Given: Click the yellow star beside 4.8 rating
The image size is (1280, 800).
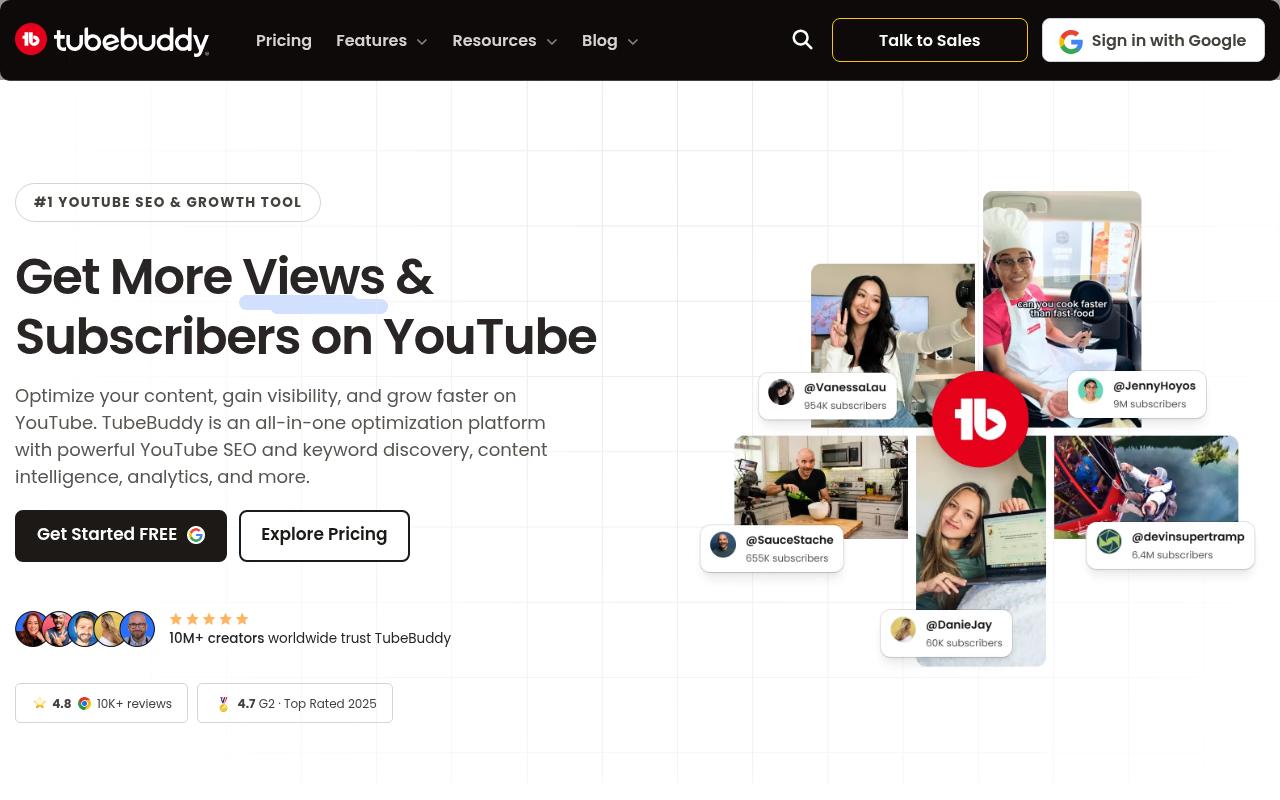Looking at the screenshot, I should (40, 703).
